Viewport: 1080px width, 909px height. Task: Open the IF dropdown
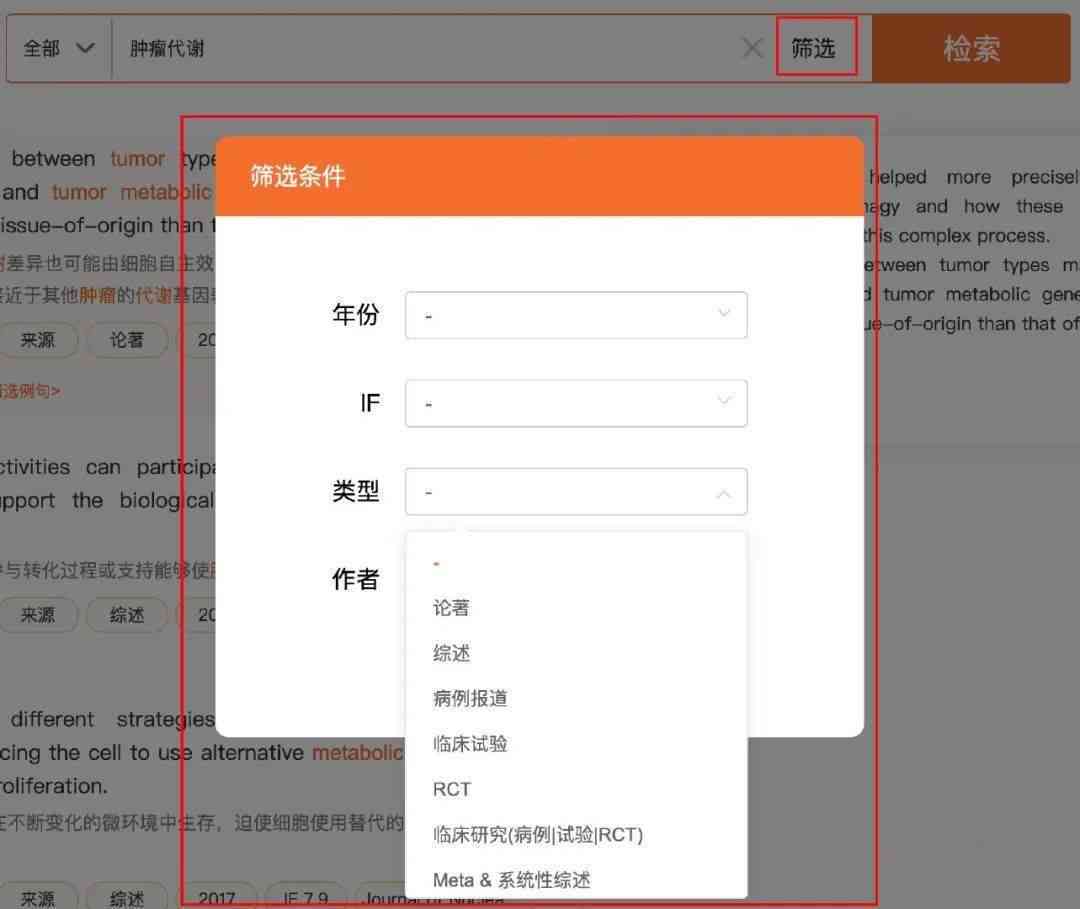[576, 404]
